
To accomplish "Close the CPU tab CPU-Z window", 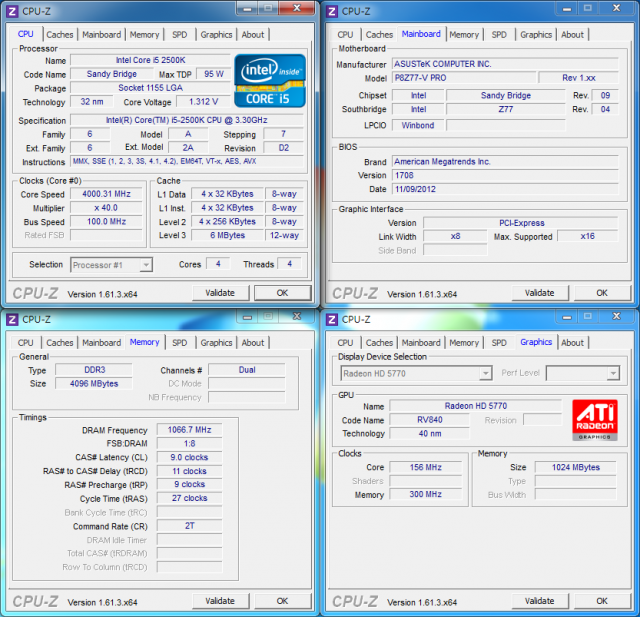I will [x=297, y=8].
